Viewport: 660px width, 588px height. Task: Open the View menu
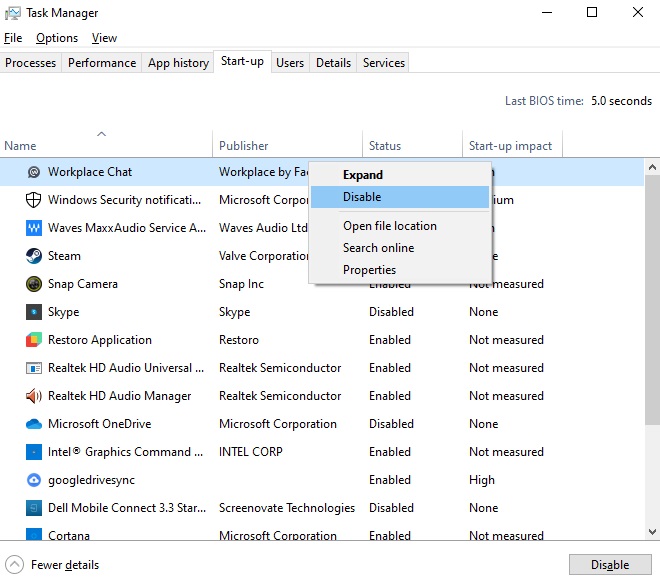coord(104,38)
